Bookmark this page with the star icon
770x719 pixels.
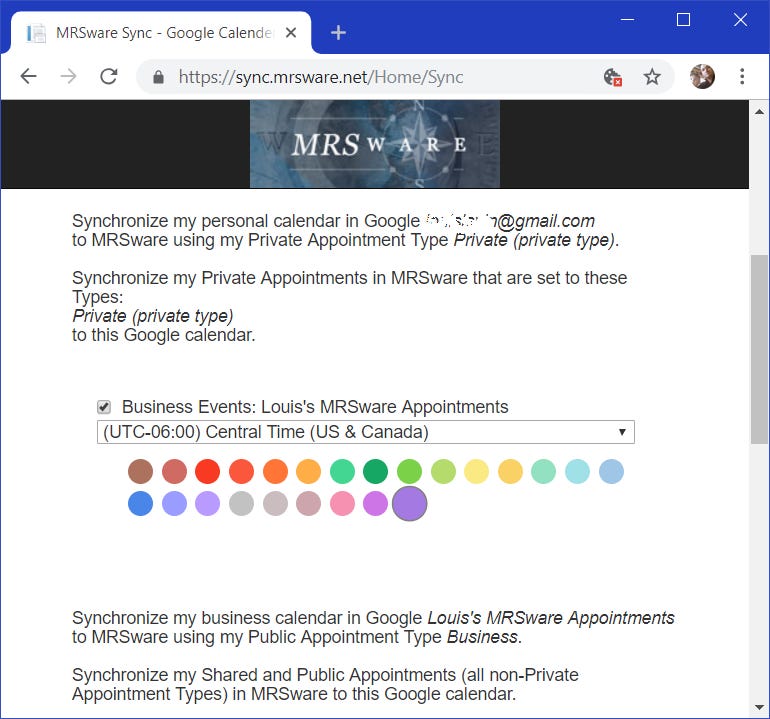tap(652, 77)
